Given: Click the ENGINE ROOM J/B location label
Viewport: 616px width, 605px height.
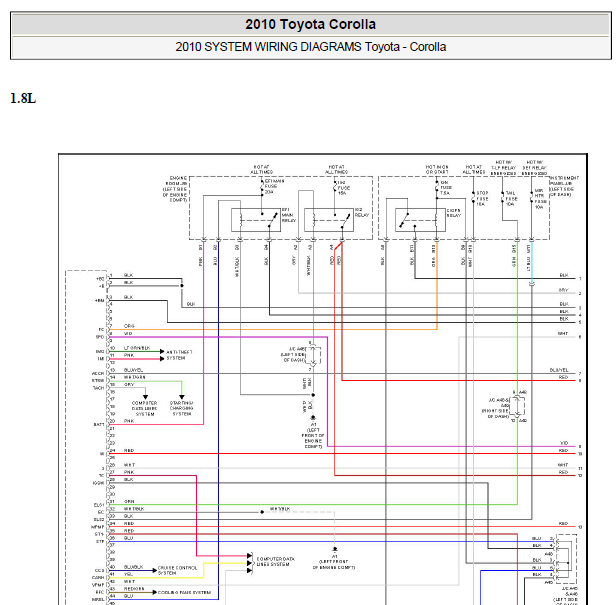Looking at the screenshot, I should click(x=175, y=189).
